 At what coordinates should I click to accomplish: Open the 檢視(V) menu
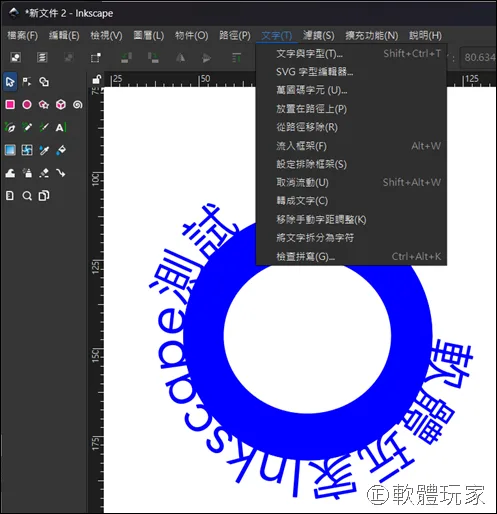[x=106, y=35]
